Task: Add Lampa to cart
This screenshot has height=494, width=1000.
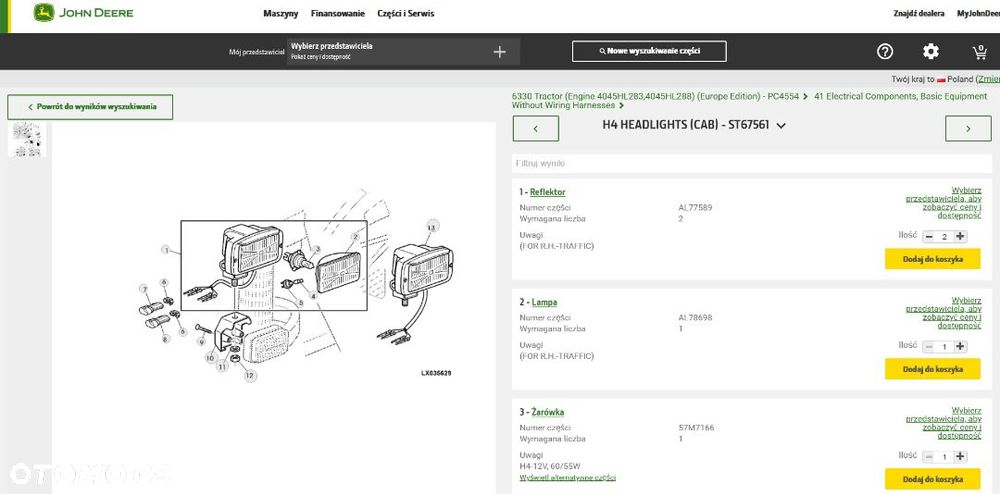Action: (x=932, y=369)
